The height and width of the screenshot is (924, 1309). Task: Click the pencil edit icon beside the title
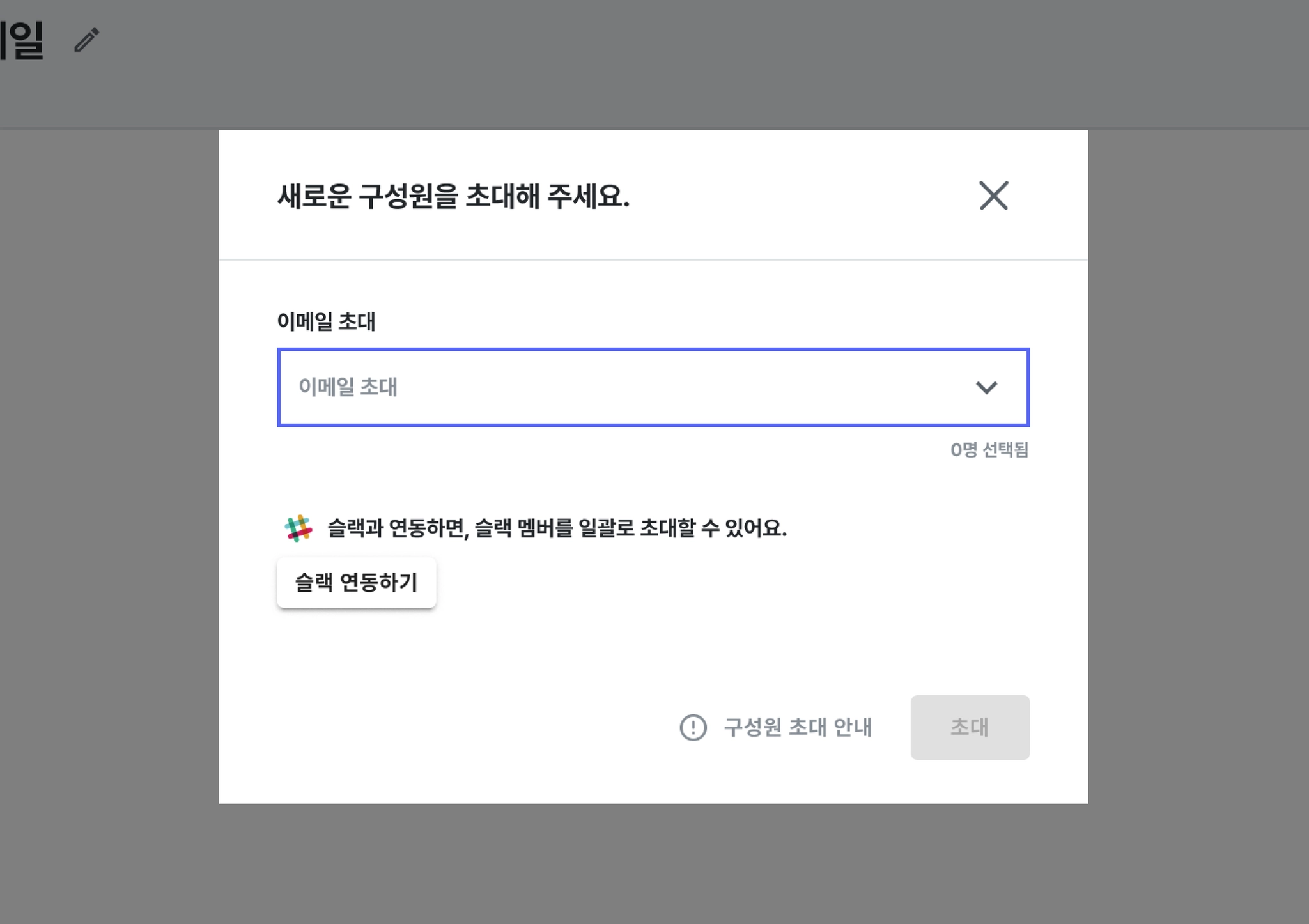click(86, 40)
